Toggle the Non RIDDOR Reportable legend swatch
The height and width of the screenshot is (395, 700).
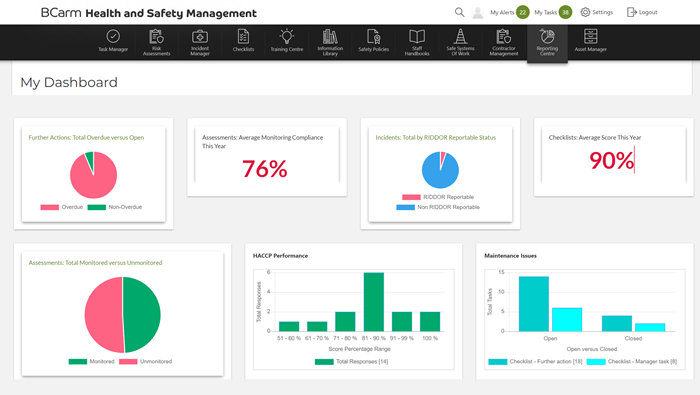[x=405, y=208]
